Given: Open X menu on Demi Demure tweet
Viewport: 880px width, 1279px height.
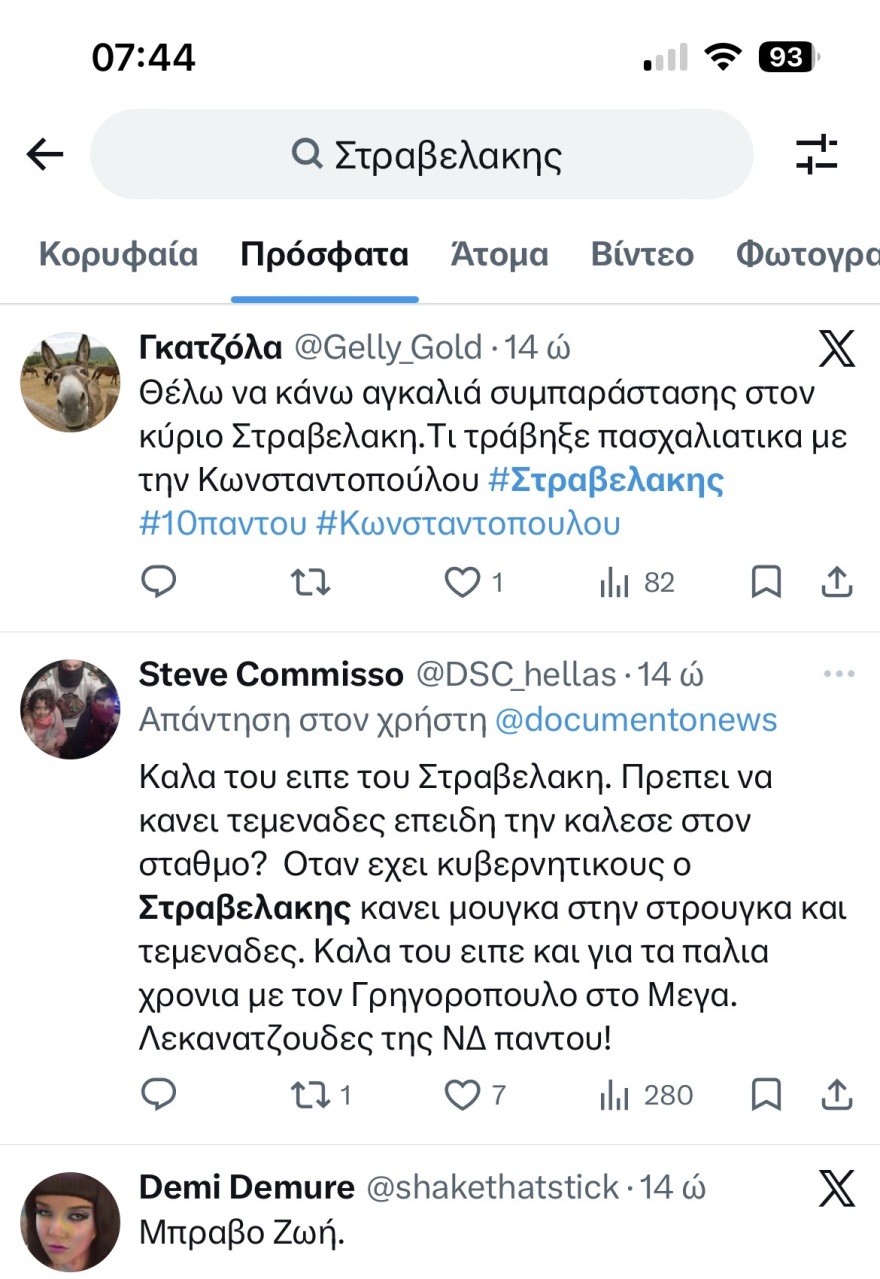Looking at the screenshot, I should (836, 1188).
